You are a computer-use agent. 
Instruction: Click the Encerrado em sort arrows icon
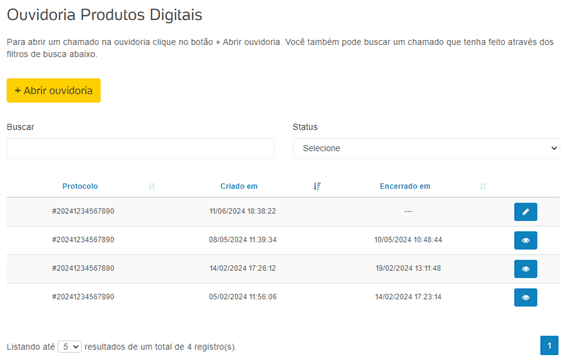click(483, 186)
